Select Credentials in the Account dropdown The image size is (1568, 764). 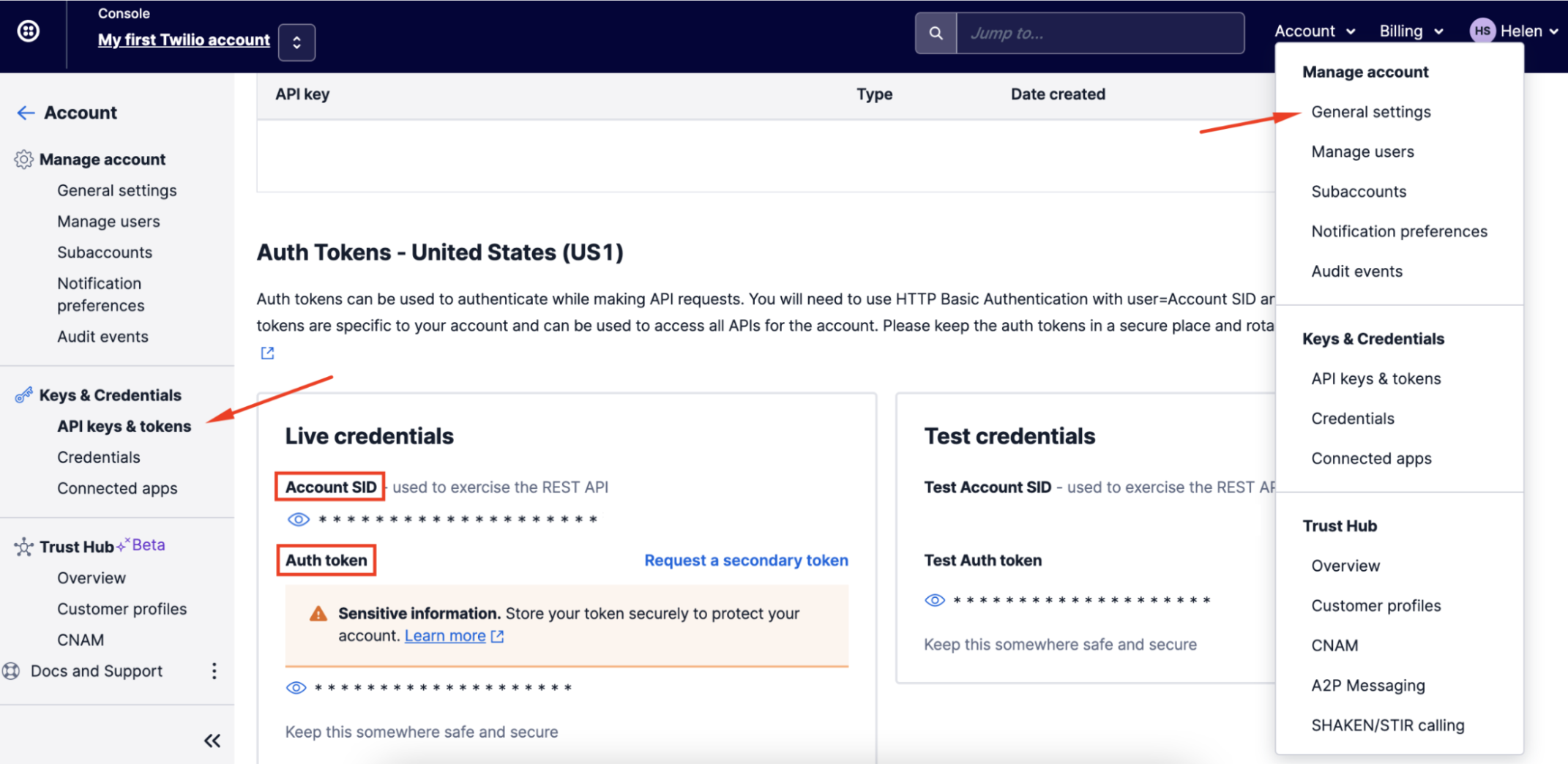click(1353, 419)
